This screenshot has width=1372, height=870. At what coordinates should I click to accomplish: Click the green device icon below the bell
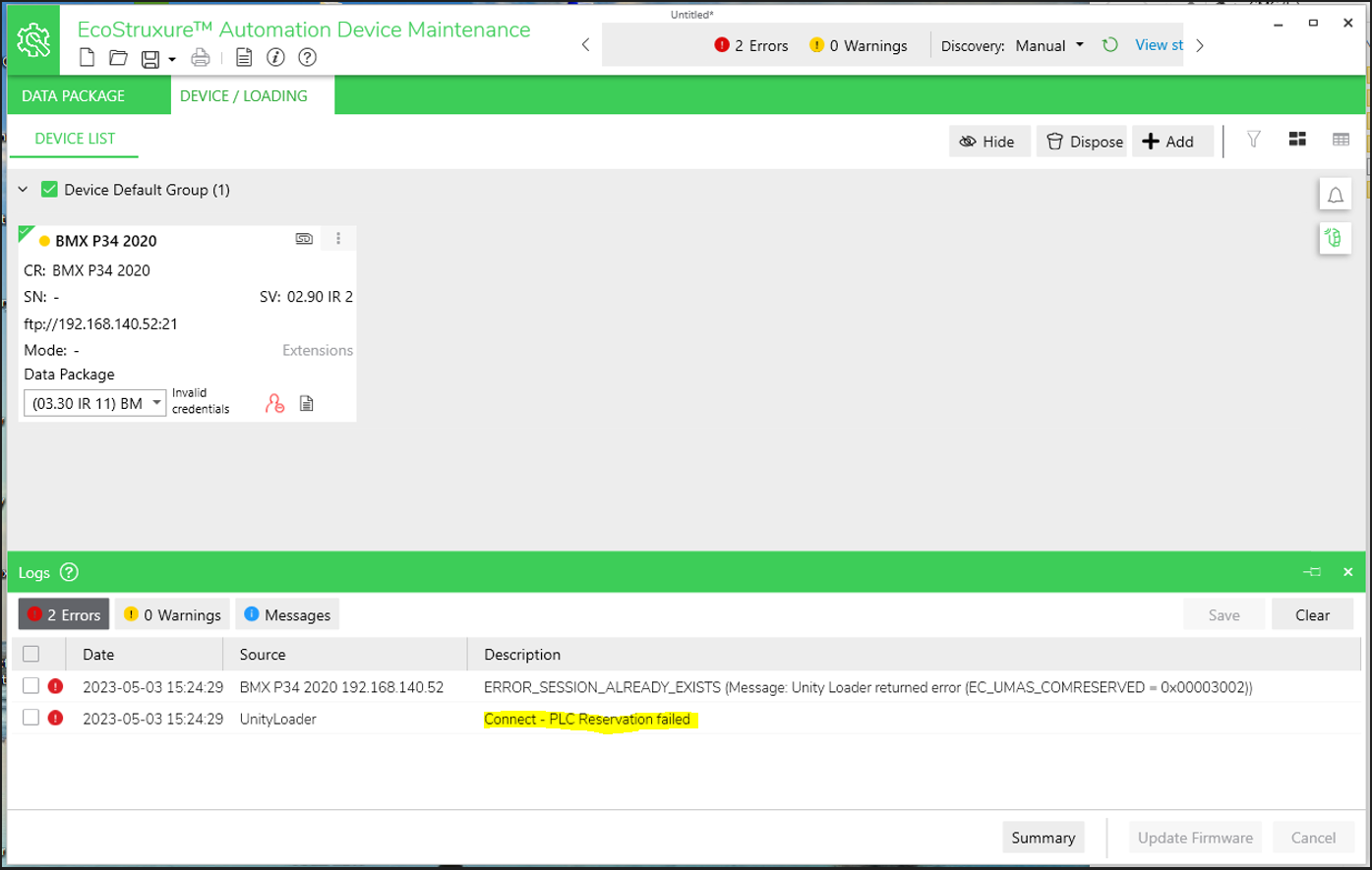[x=1336, y=238]
